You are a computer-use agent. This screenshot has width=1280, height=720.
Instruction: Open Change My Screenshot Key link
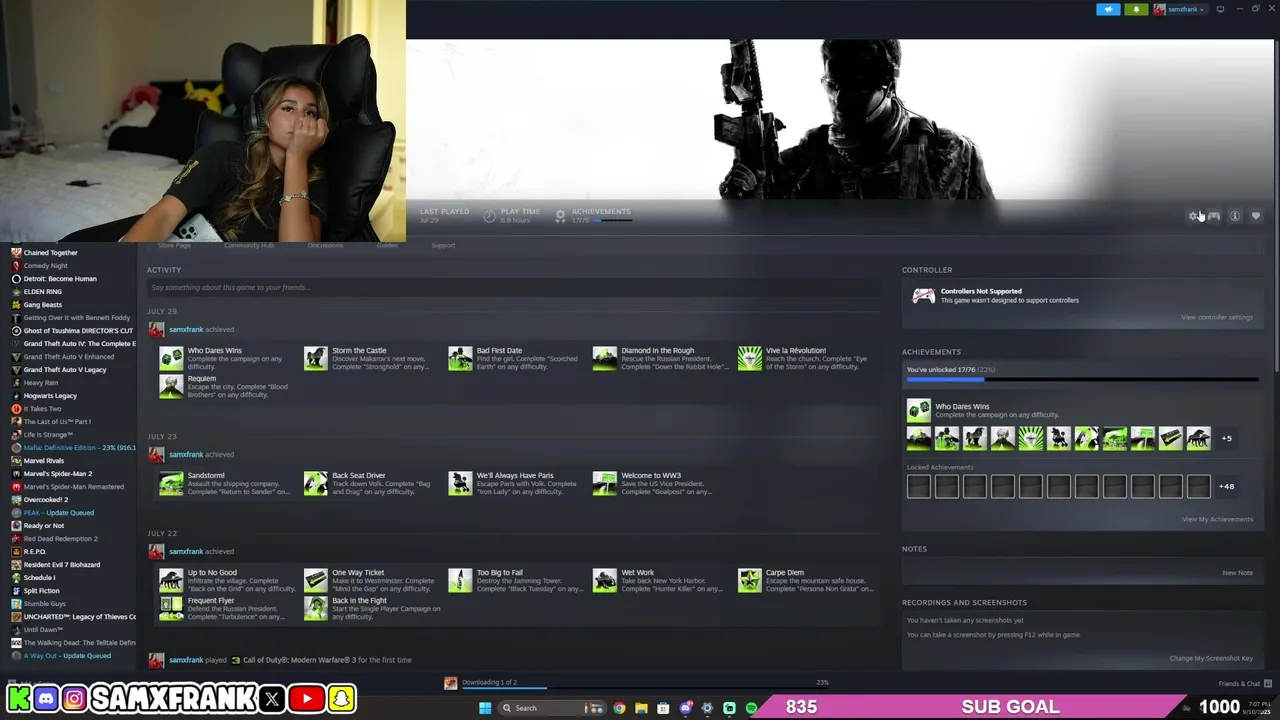(1211, 658)
